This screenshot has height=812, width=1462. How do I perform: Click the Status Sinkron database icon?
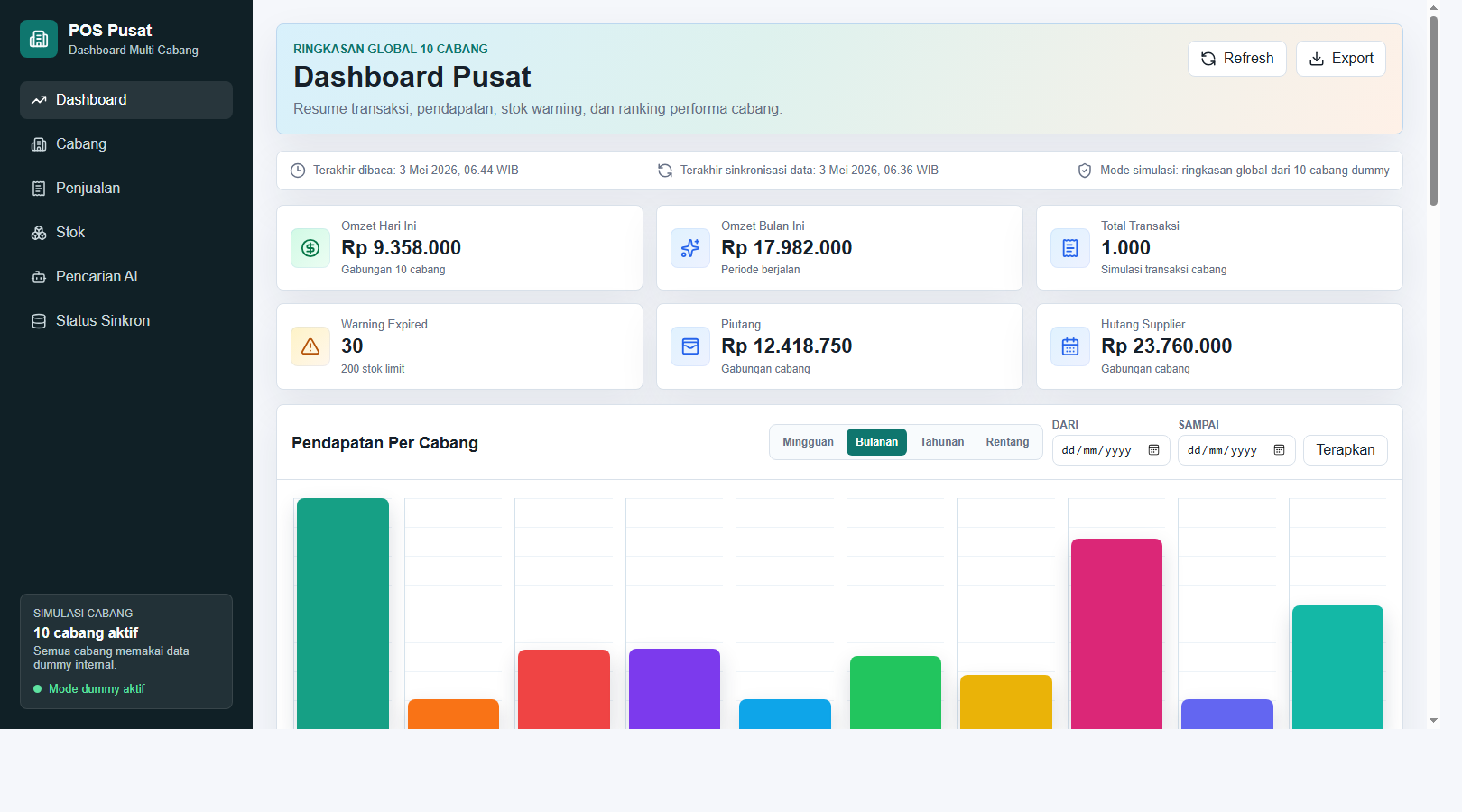39,321
